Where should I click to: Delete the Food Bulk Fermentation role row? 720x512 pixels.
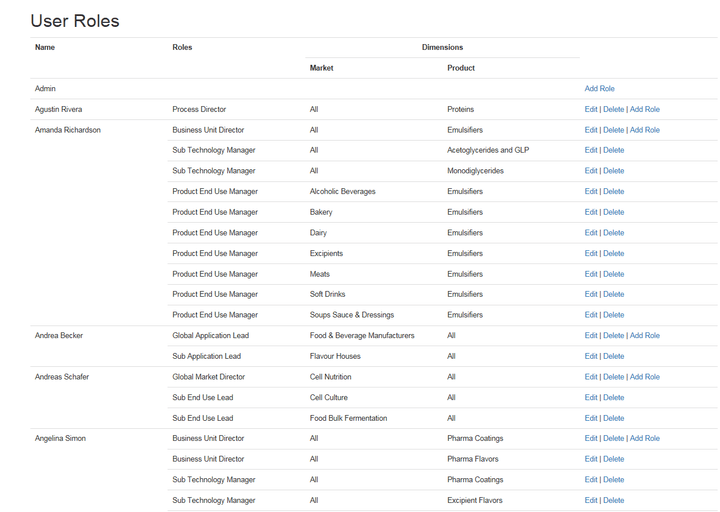[x=613, y=418]
